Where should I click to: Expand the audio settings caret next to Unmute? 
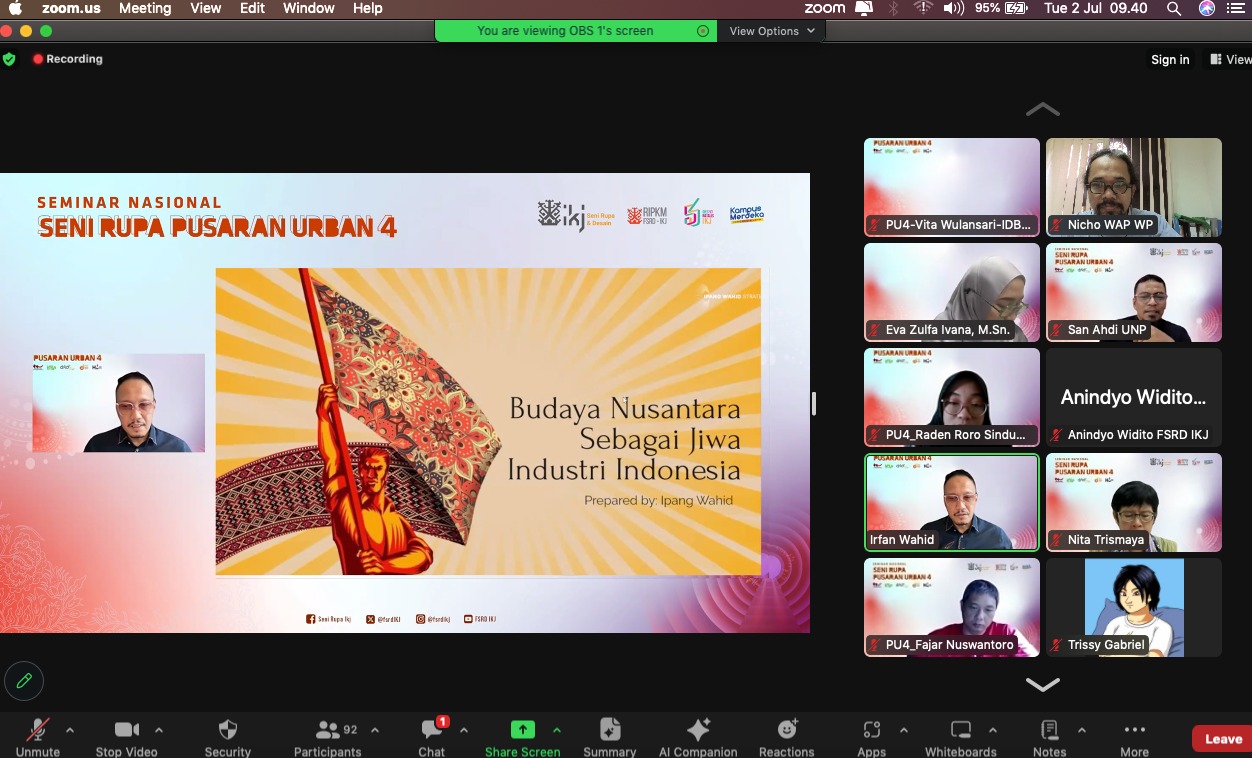(68, 730)
